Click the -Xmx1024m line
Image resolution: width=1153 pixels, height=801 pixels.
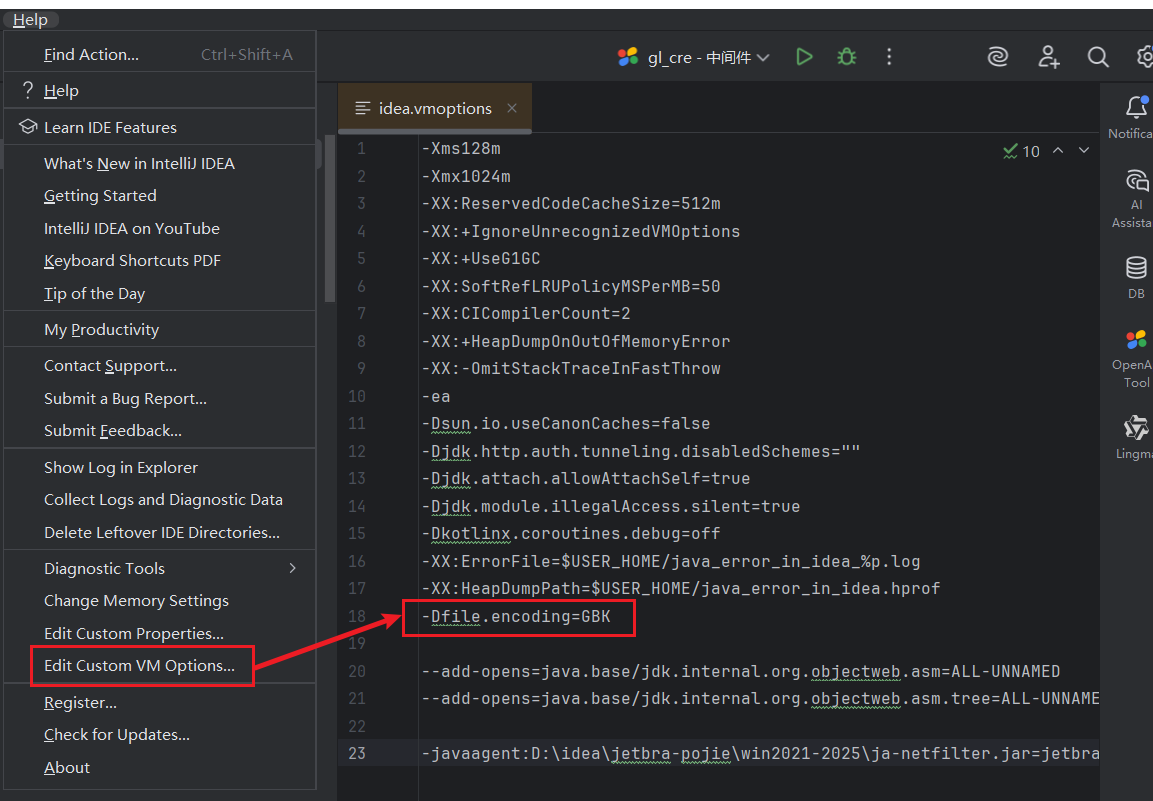(x=466, y=177)
